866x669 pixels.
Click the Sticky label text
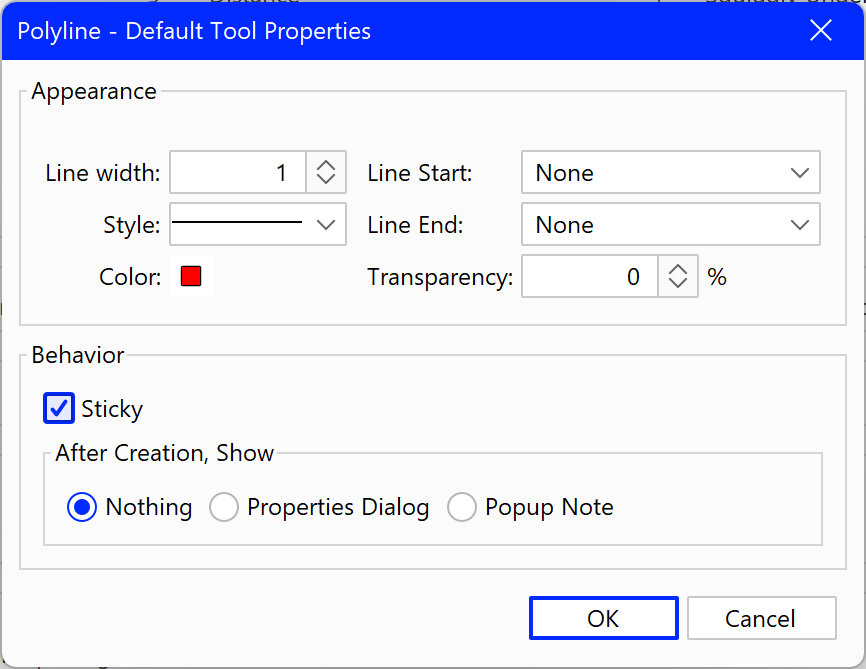pyautogui.click(x=112, y=409)
